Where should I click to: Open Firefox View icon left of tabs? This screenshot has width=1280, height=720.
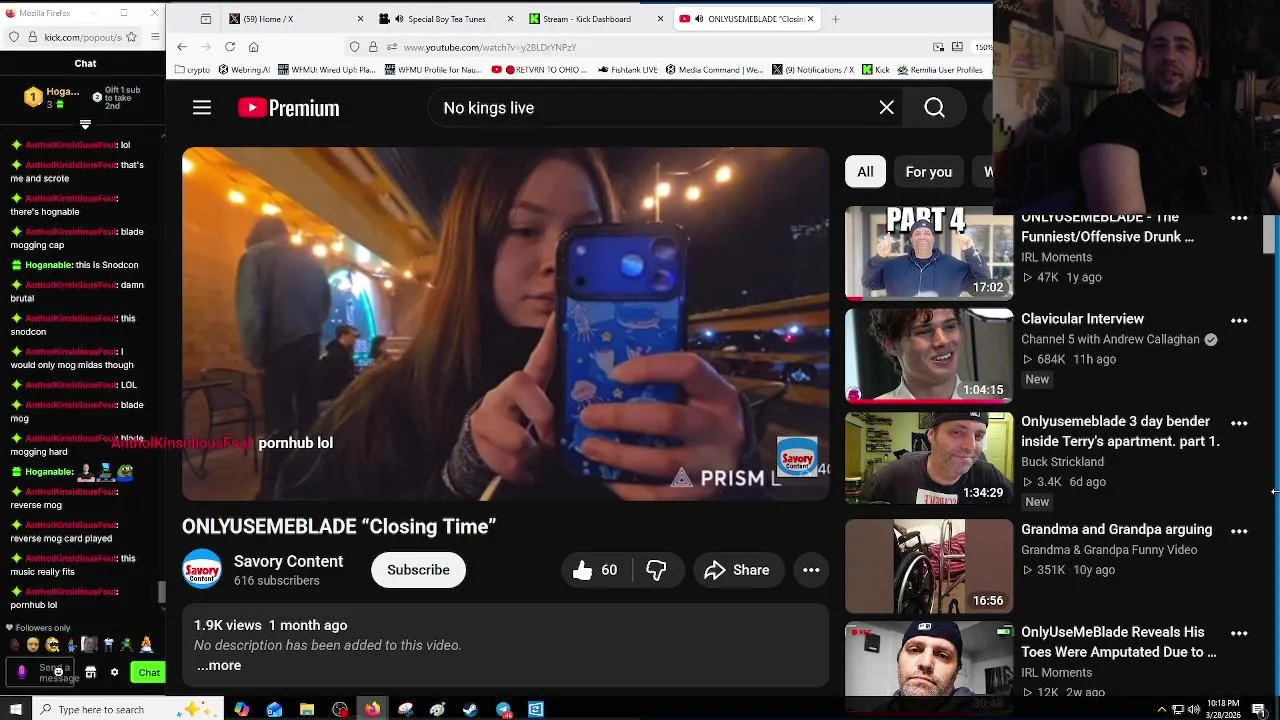pos(206,19)
